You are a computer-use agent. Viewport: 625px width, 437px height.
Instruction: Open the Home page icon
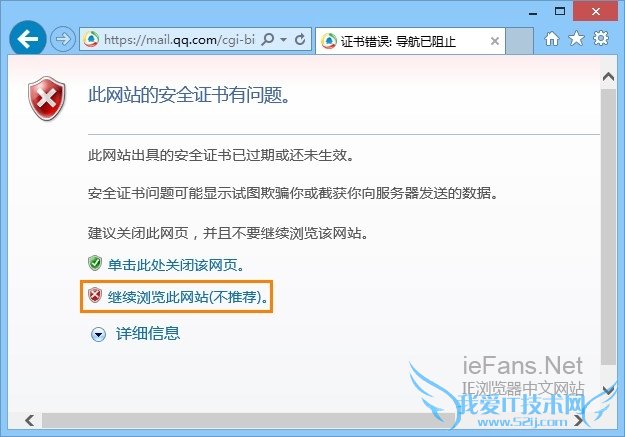point(552,39)
